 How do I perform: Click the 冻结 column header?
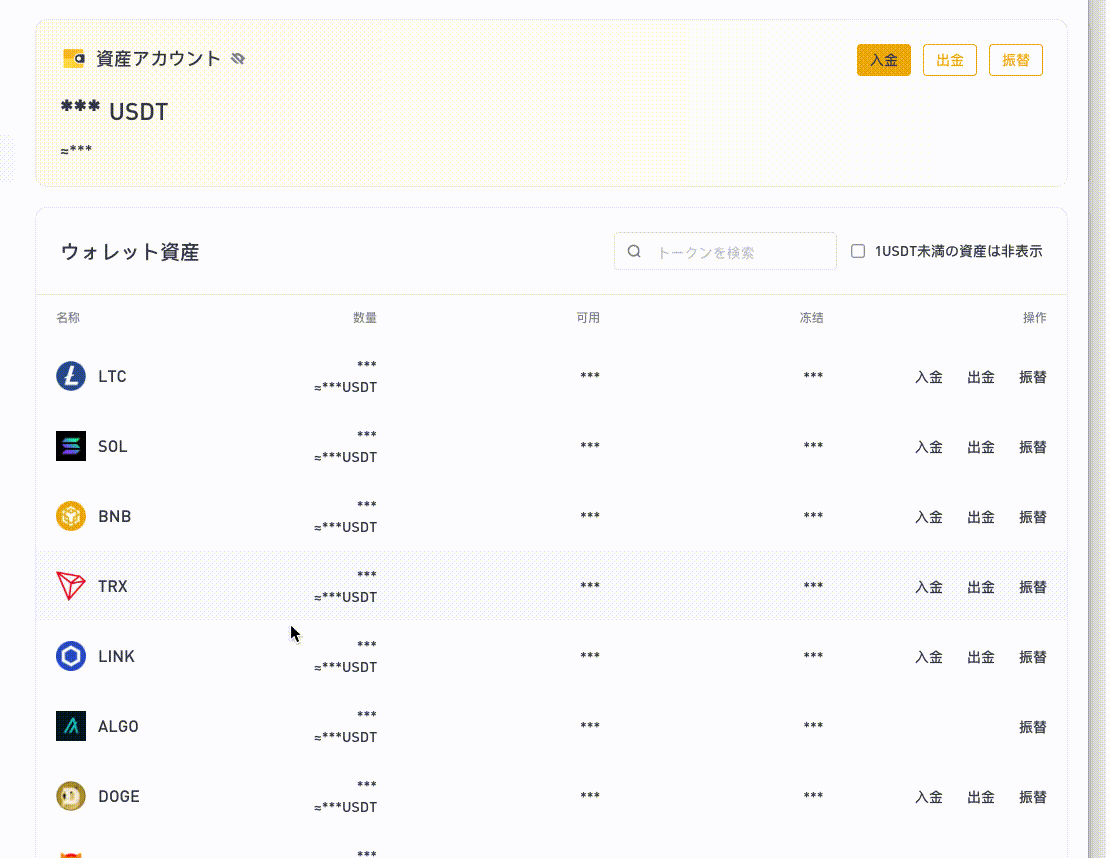(811, 318)
